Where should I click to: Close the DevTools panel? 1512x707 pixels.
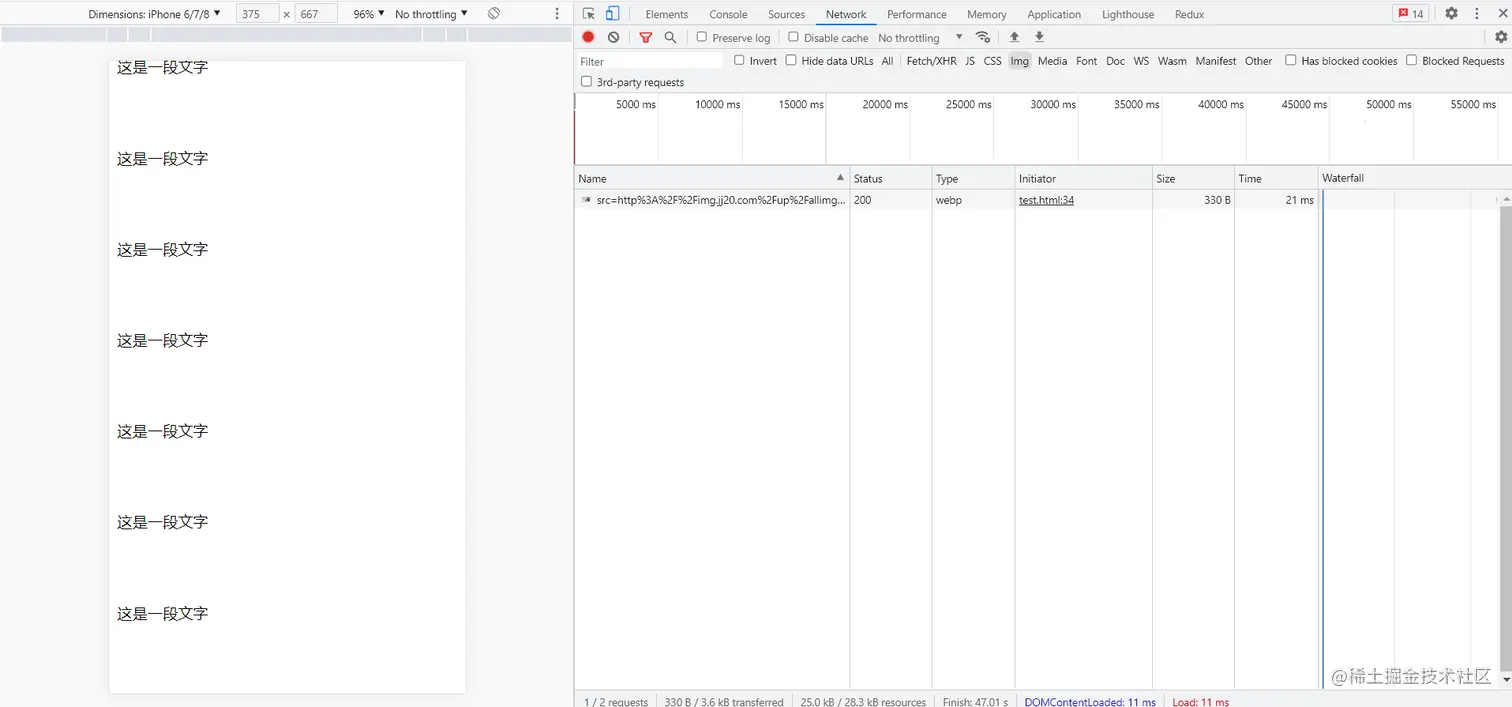pyautogui.click(x=1501, y=14)
